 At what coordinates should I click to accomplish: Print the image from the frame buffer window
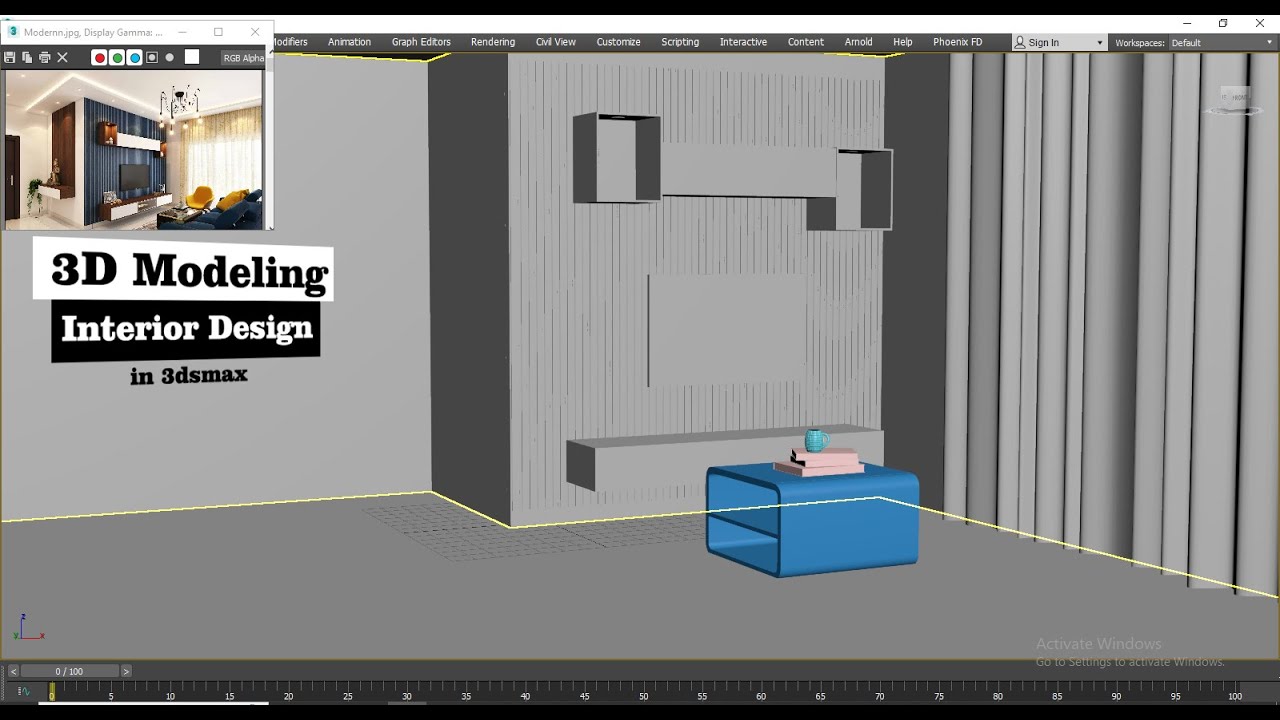44,58
